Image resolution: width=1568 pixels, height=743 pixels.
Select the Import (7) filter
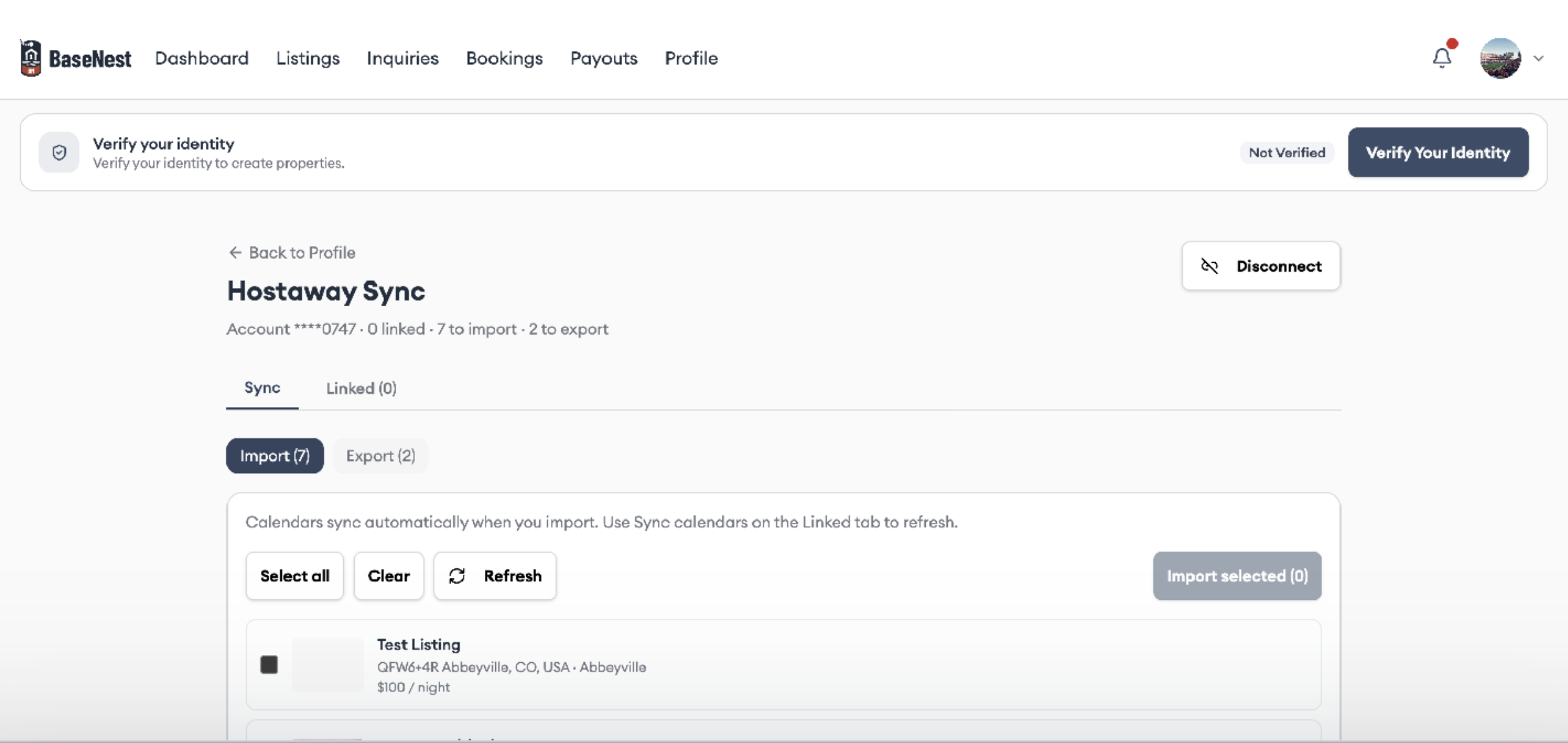[x=275, y=456]
